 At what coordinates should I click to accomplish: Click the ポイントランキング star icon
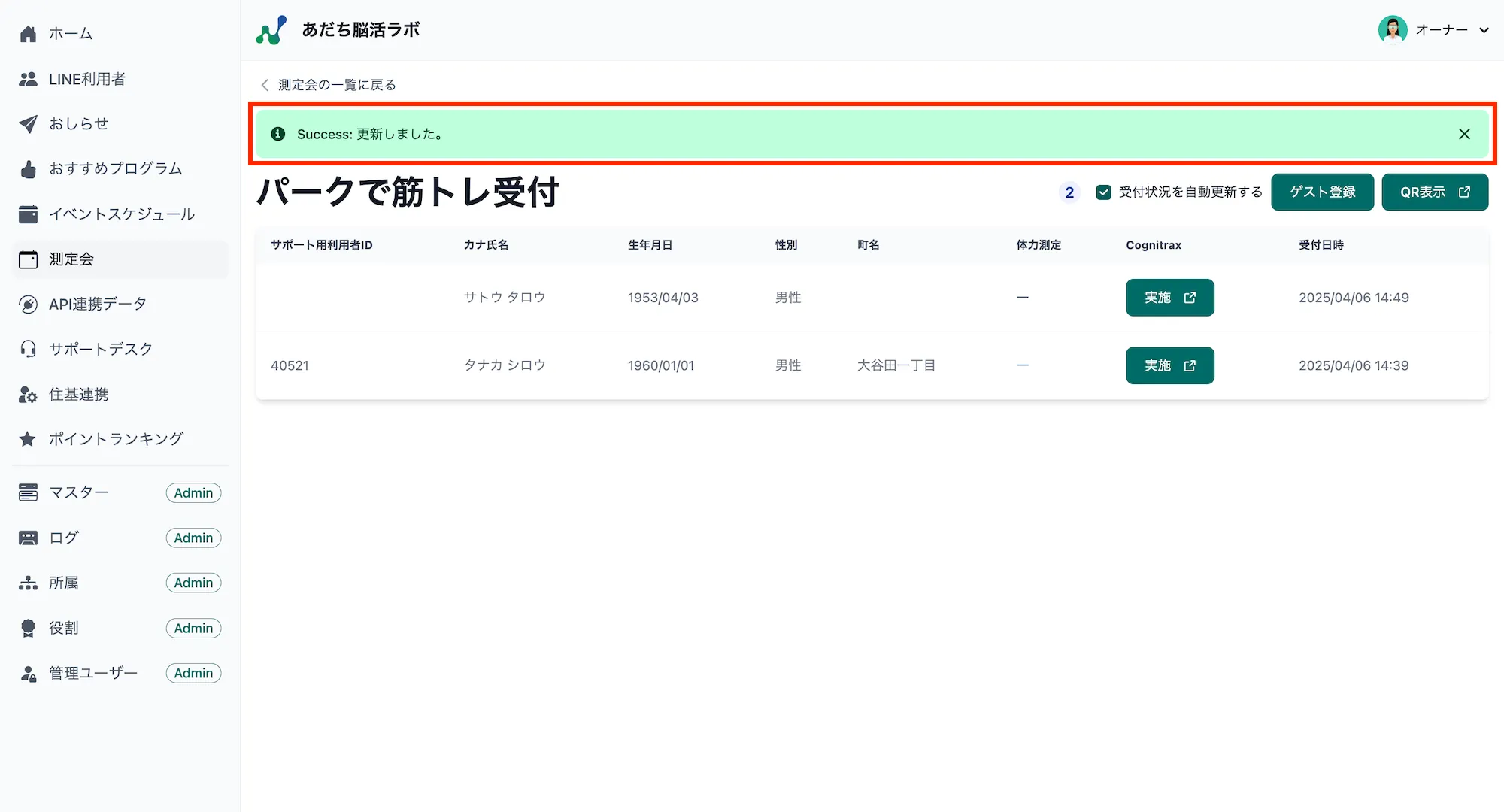point(28,438)
